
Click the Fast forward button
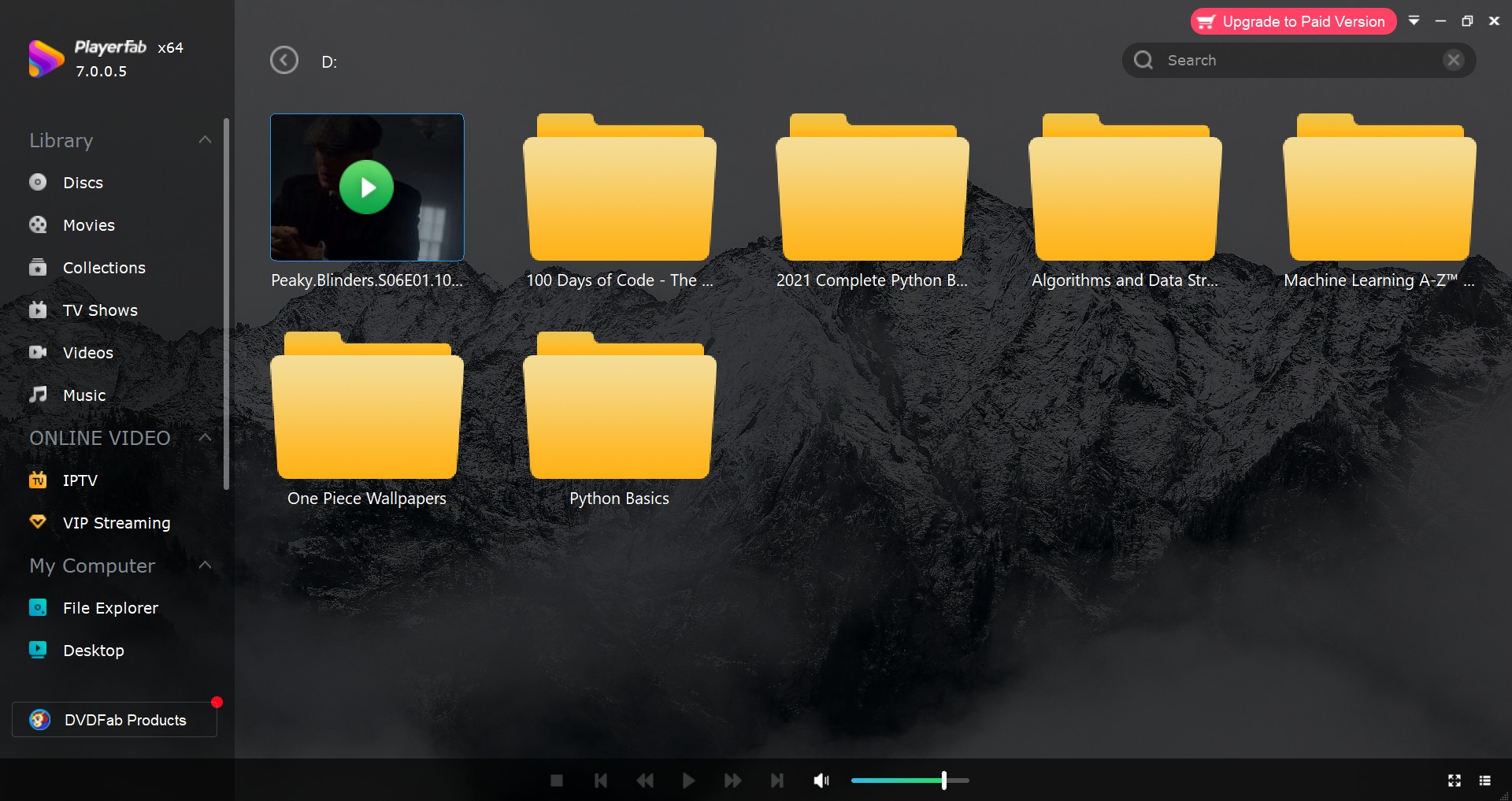[732, 781]
